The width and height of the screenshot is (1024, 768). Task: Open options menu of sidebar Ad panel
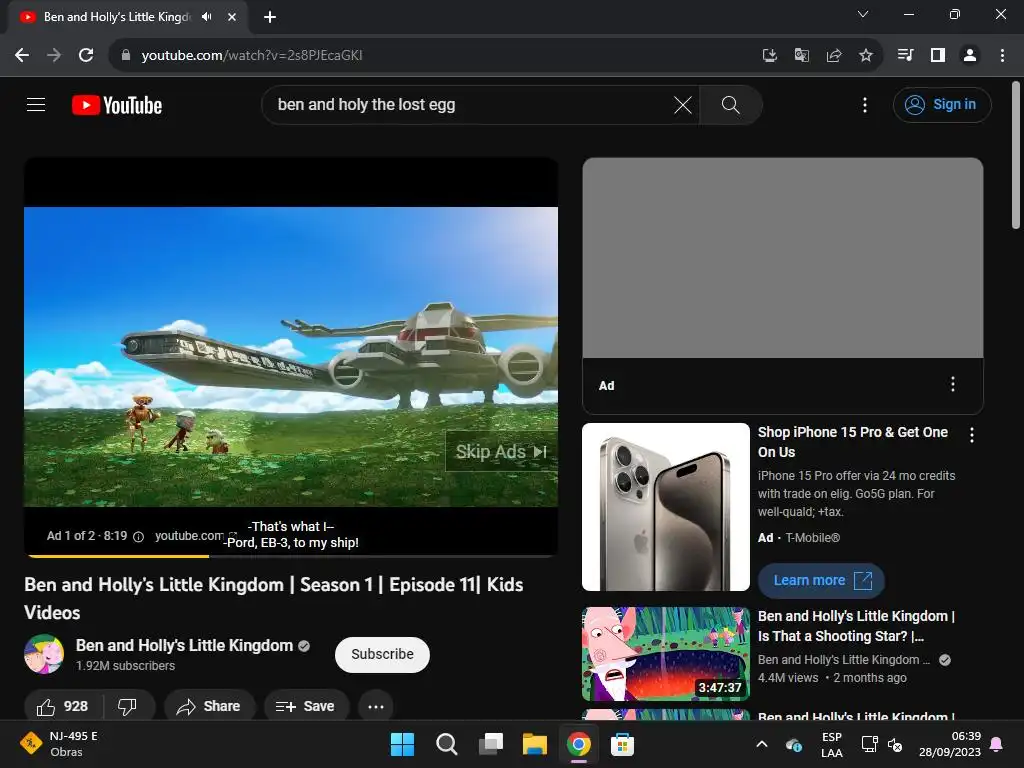[x=953, y=384]
